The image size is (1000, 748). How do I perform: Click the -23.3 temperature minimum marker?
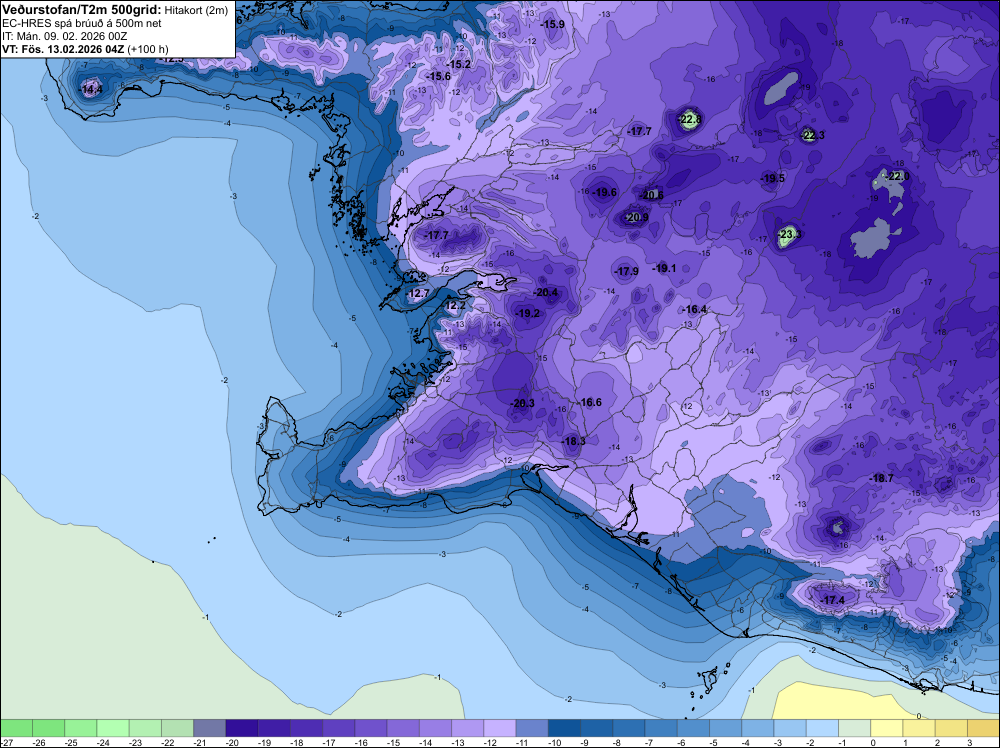click(790, 235)
